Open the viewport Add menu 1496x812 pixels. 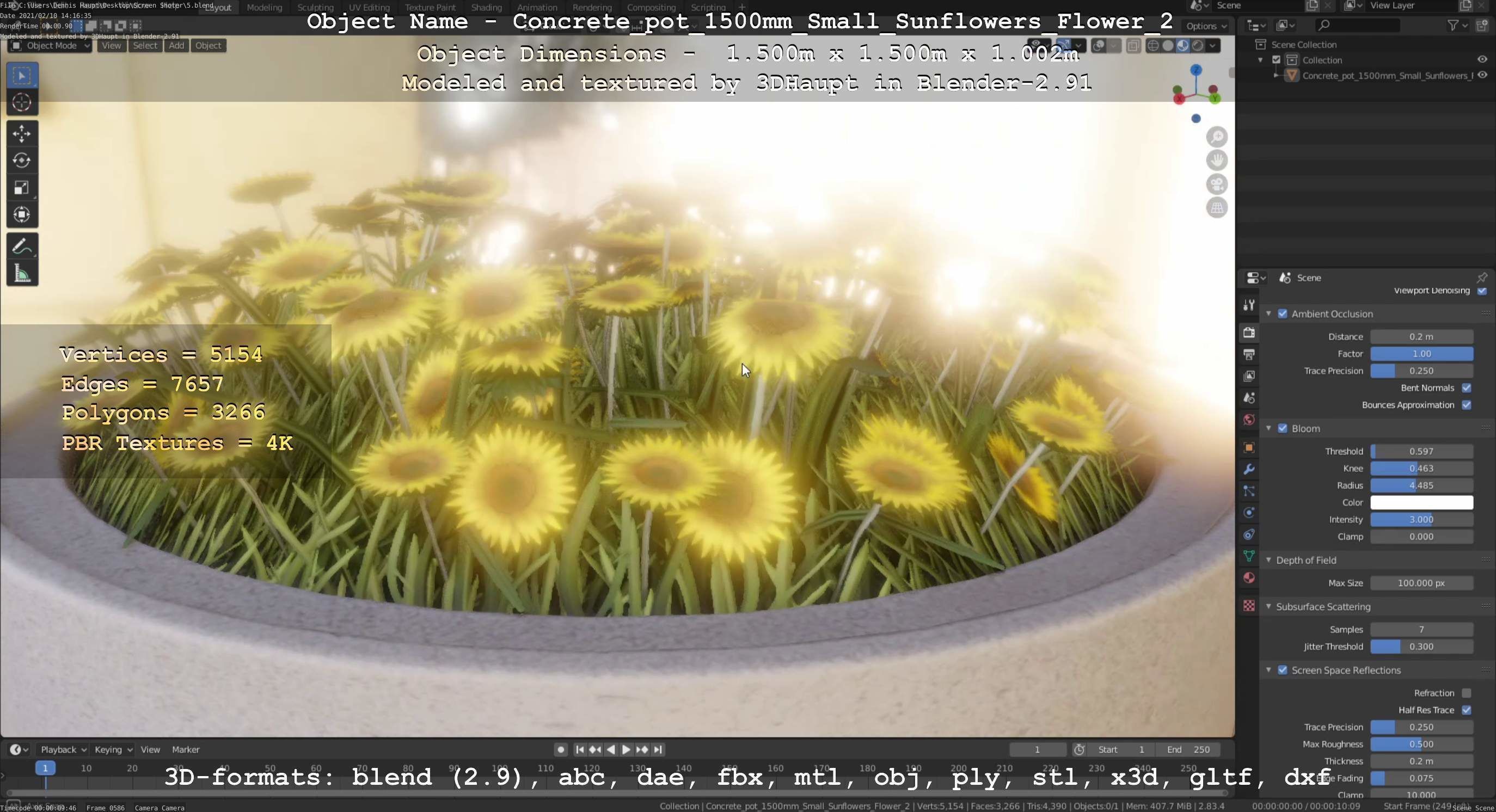[x=176, y=46]
